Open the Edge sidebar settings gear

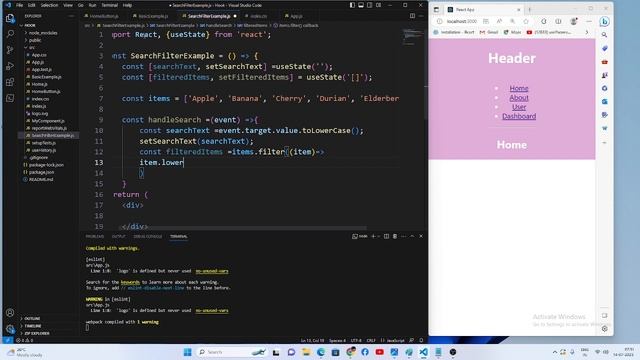(x=604, y=329)
